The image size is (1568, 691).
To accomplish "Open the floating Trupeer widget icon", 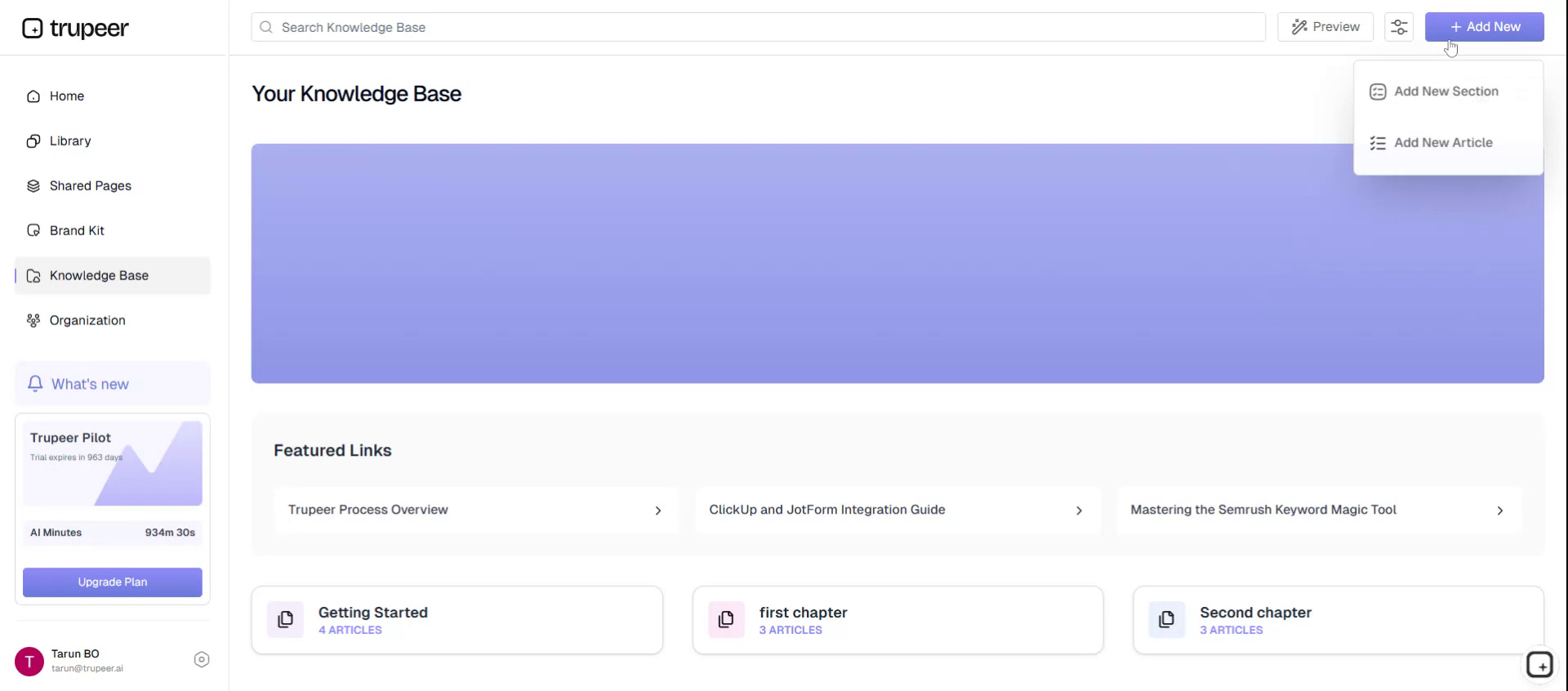I will 1540,665.
